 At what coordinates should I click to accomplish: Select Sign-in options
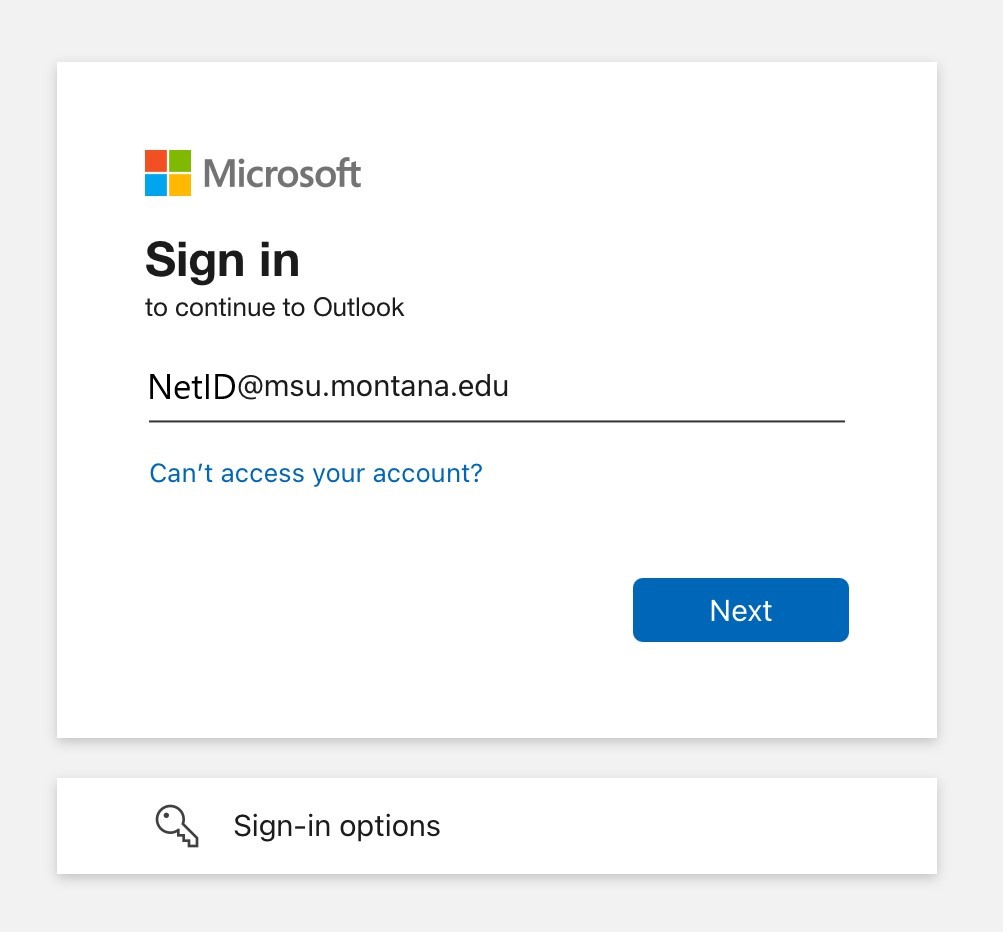point(336,825)
